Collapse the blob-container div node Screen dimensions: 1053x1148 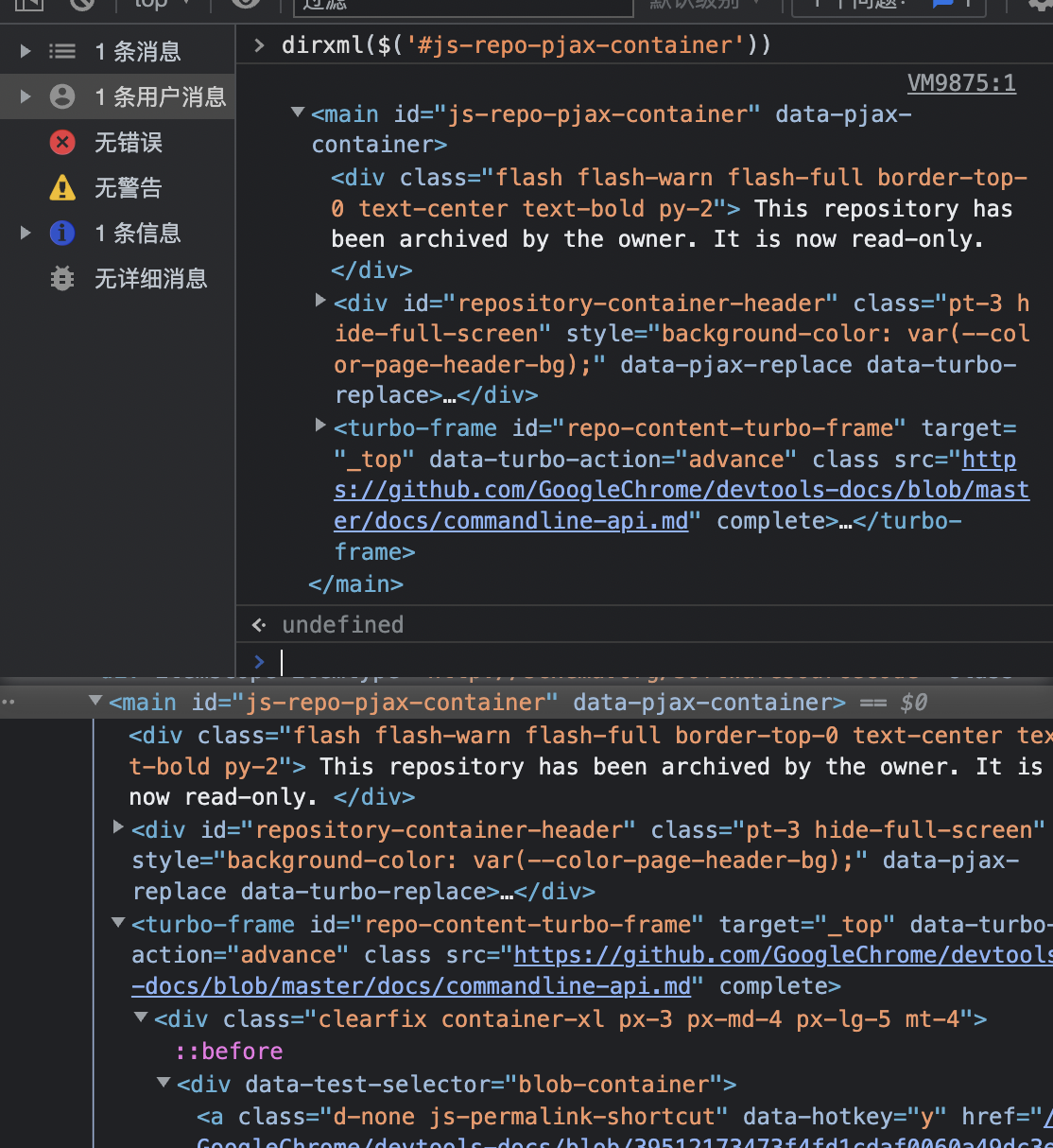(x=164, y=1083)
